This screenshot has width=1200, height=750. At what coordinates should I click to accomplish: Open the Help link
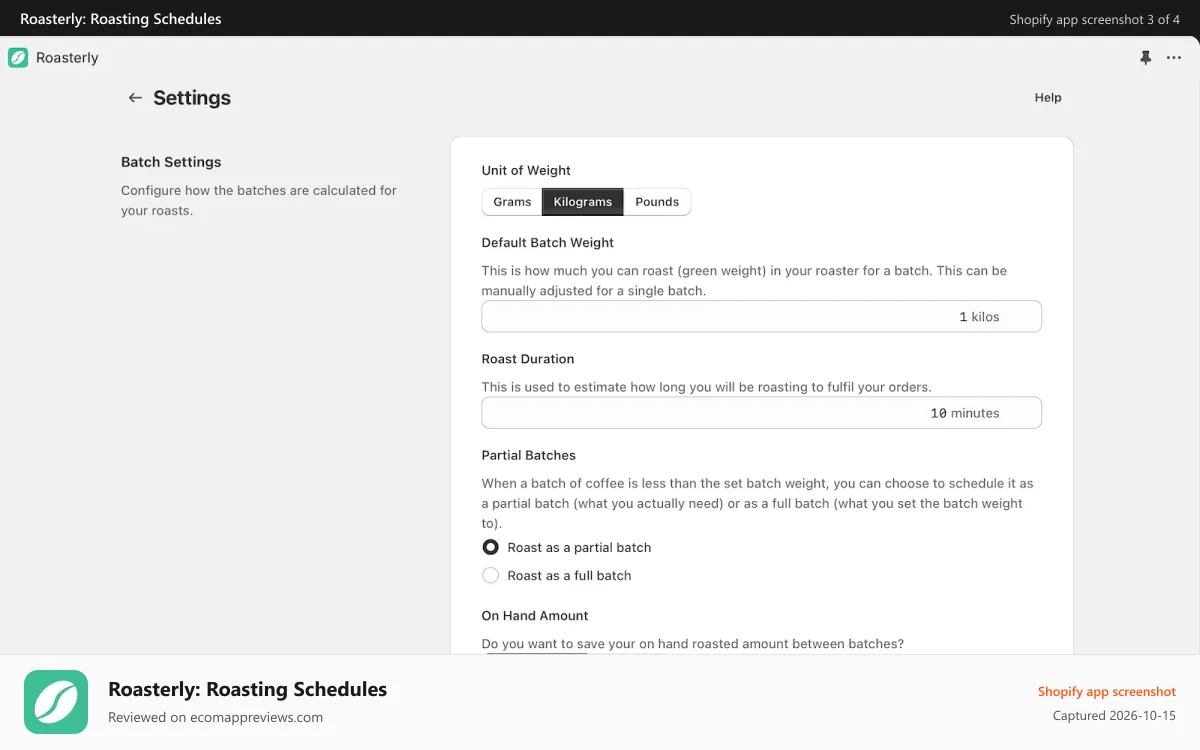coord(1048,98)
